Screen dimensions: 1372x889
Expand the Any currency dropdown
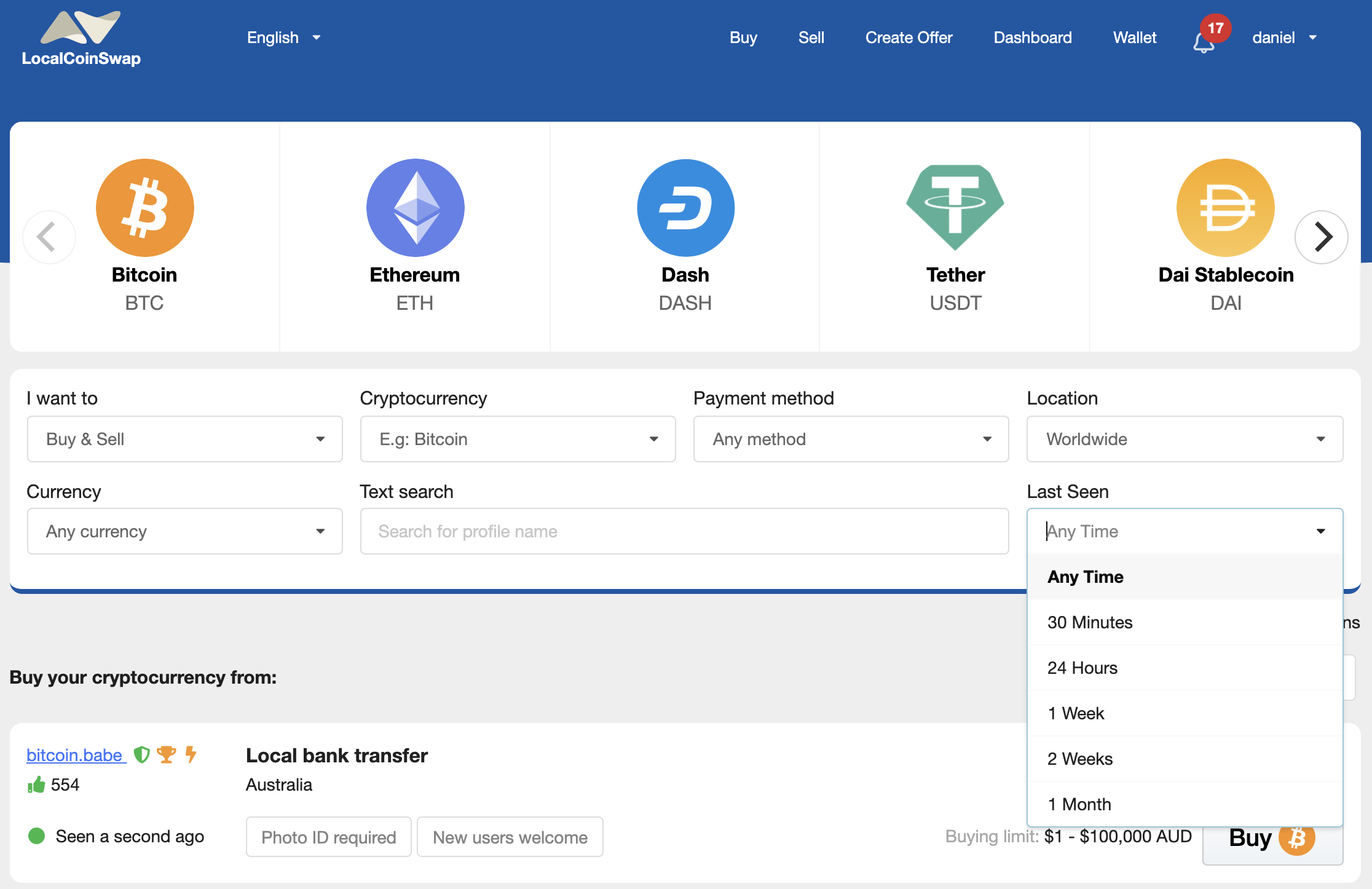tap(185, 531)
